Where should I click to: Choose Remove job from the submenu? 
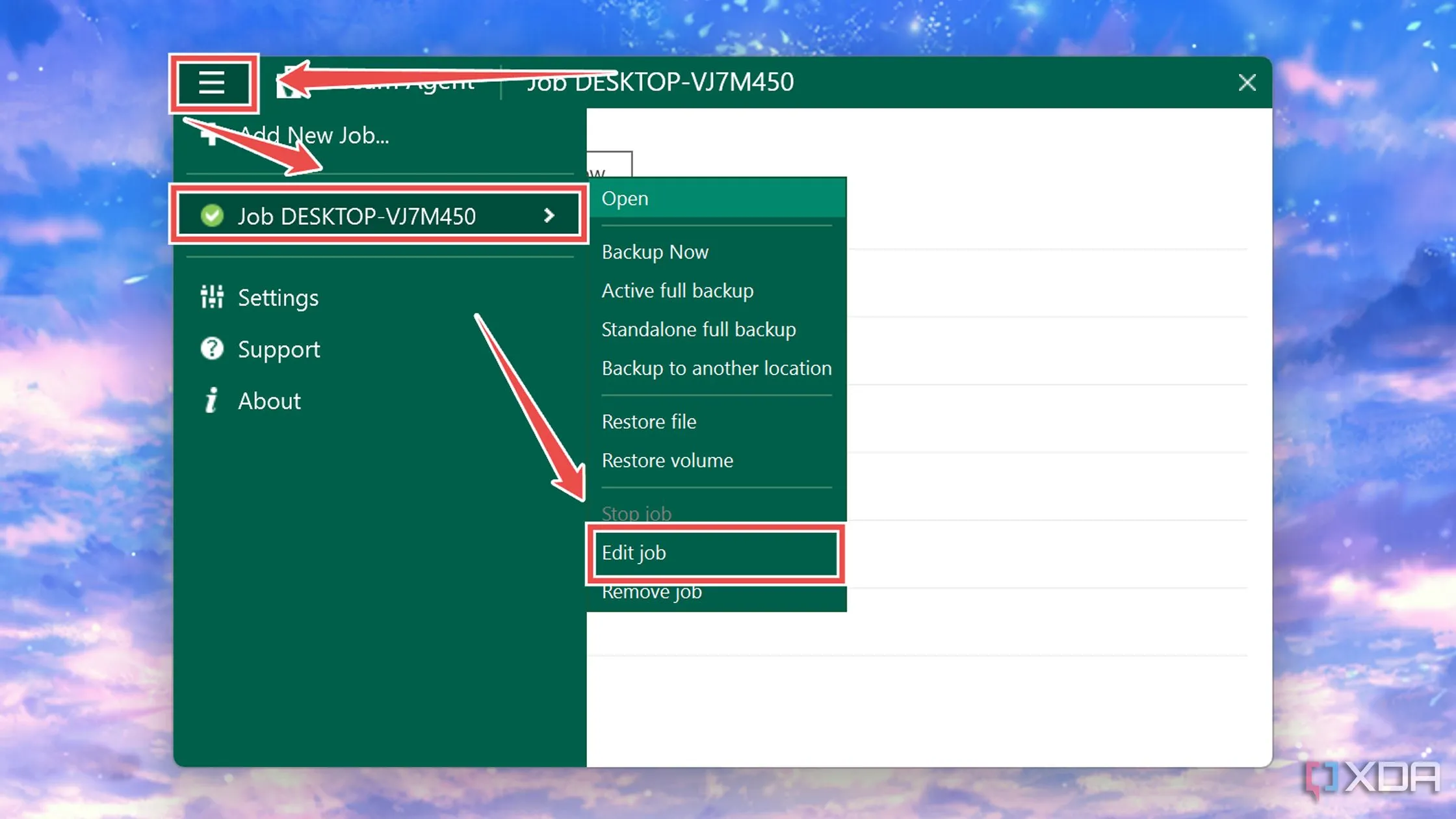point(651,593)
